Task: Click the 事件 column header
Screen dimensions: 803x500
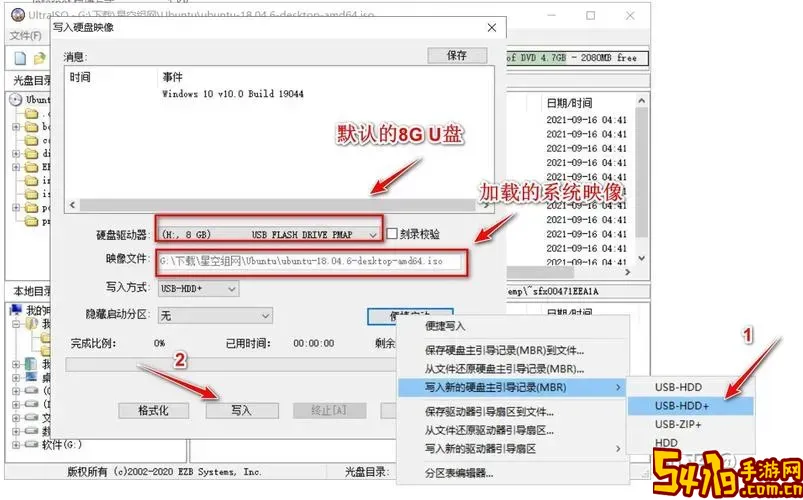Action: pos(173,77)
